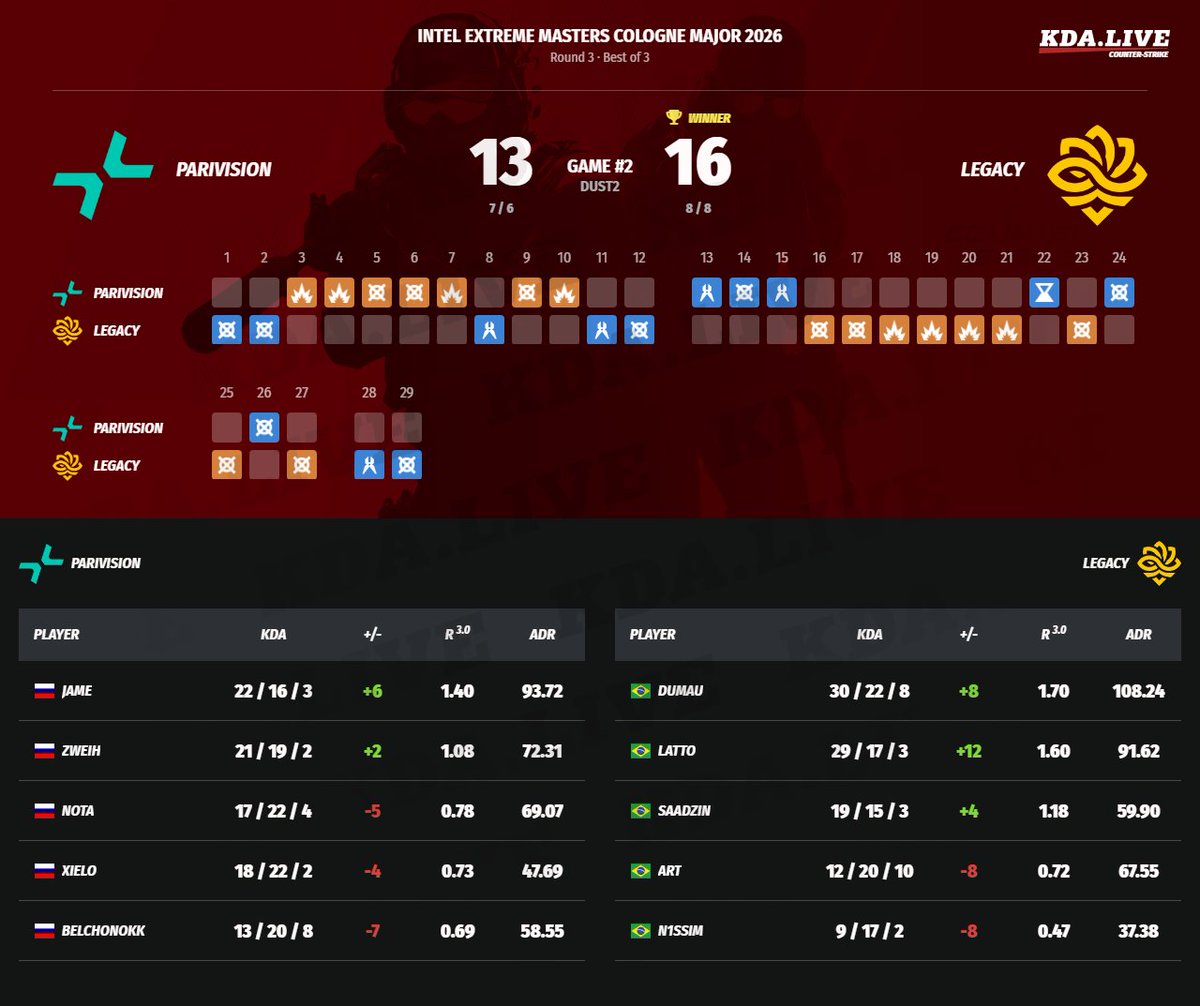The height and width of the screenshot is (1006, 1200).
Task: Open player LATTO's row
Action: 898,751
